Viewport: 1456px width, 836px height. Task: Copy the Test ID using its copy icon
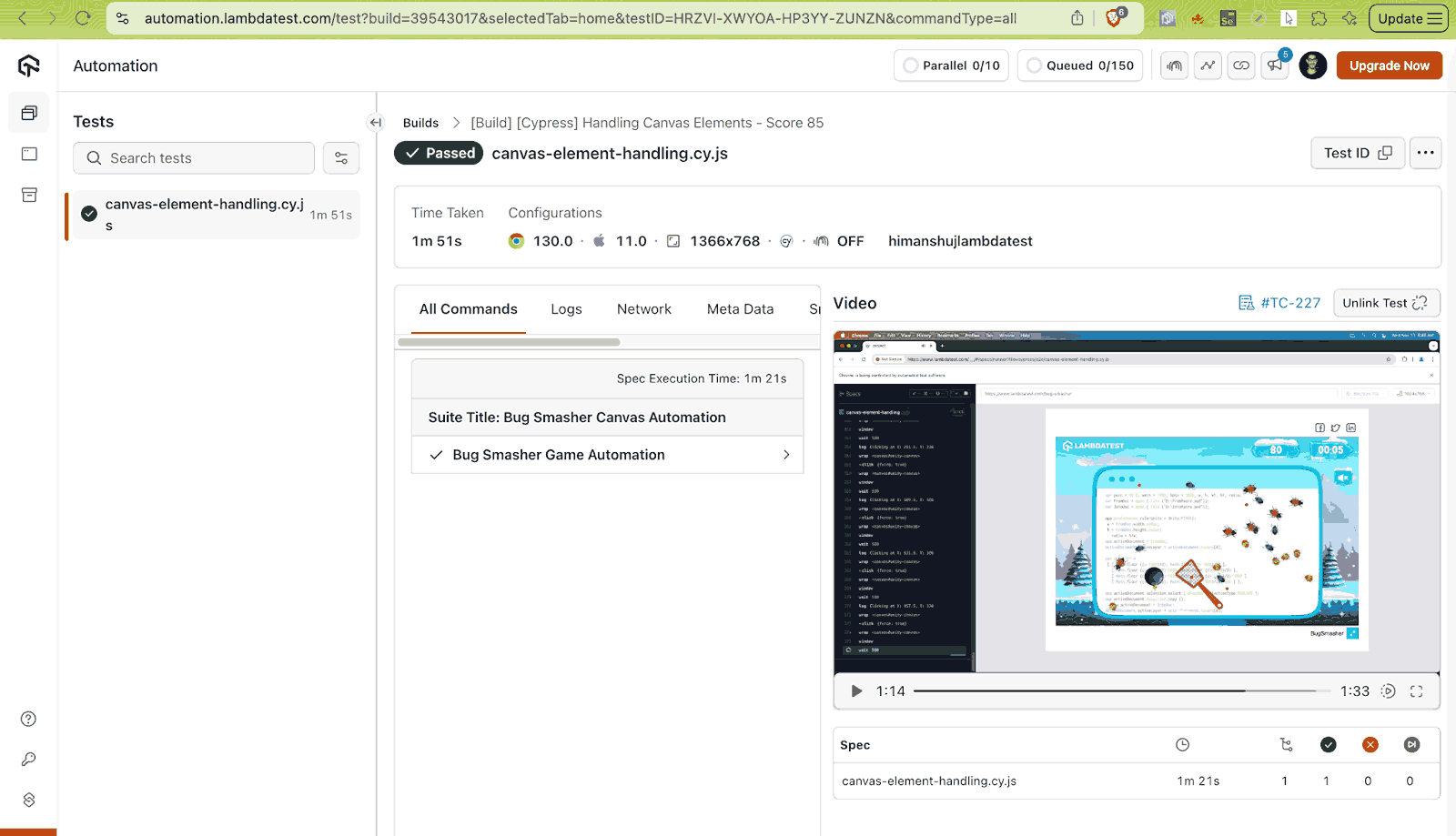coord(1385,153)
